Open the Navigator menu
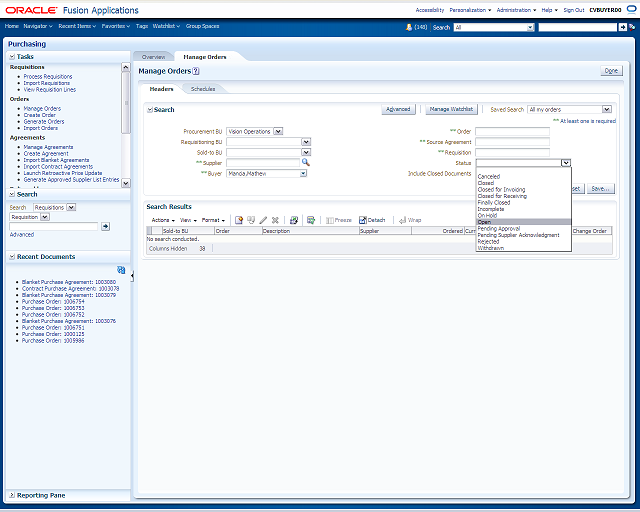Screen dimensions: 640x512 [x=38, y=26]
